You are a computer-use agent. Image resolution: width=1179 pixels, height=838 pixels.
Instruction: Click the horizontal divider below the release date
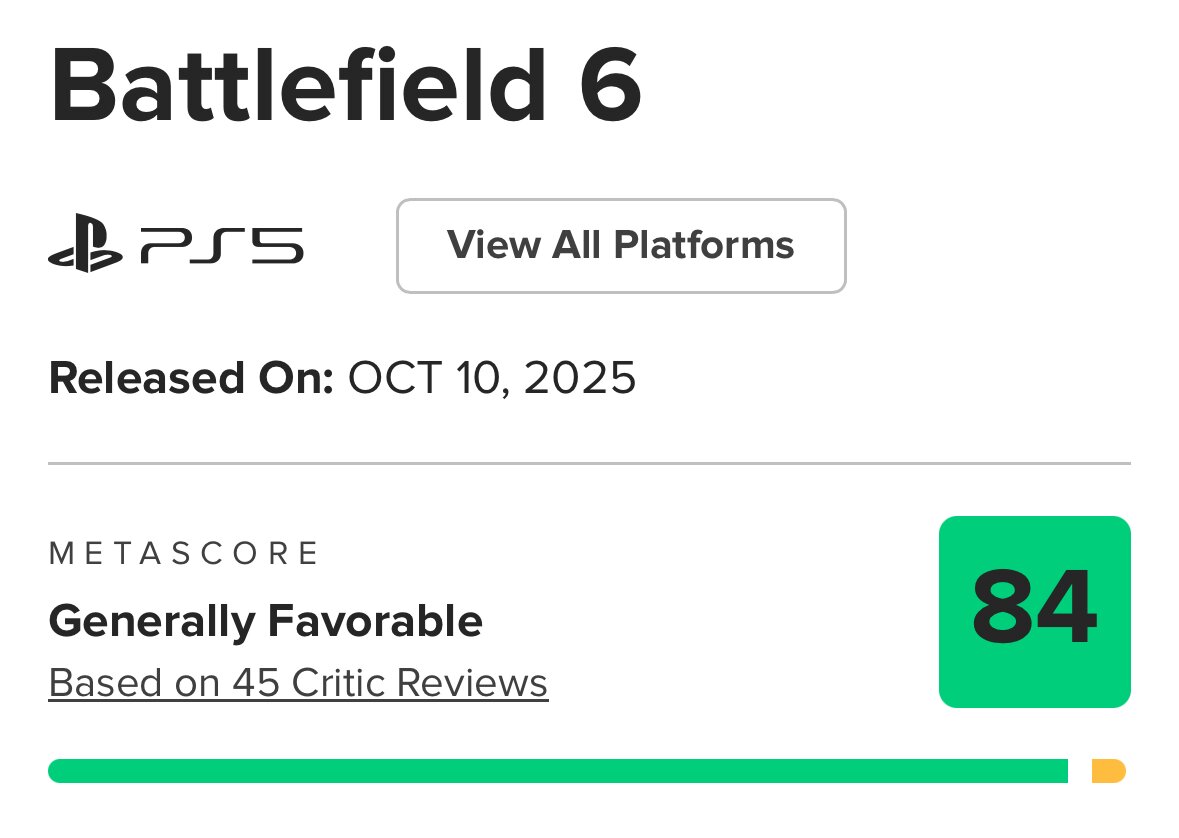[589, 464]
